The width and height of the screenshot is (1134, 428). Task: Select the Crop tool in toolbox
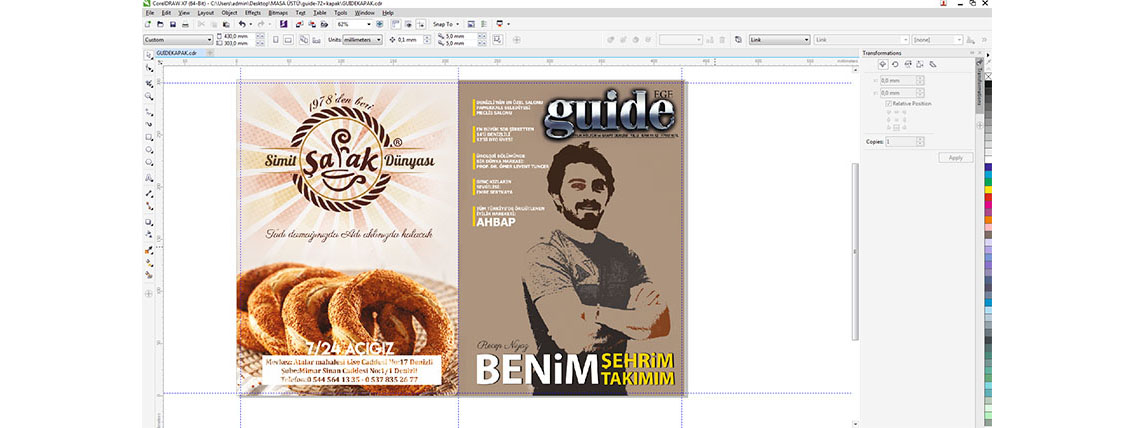pyautogui.click(x=149, y=84)
